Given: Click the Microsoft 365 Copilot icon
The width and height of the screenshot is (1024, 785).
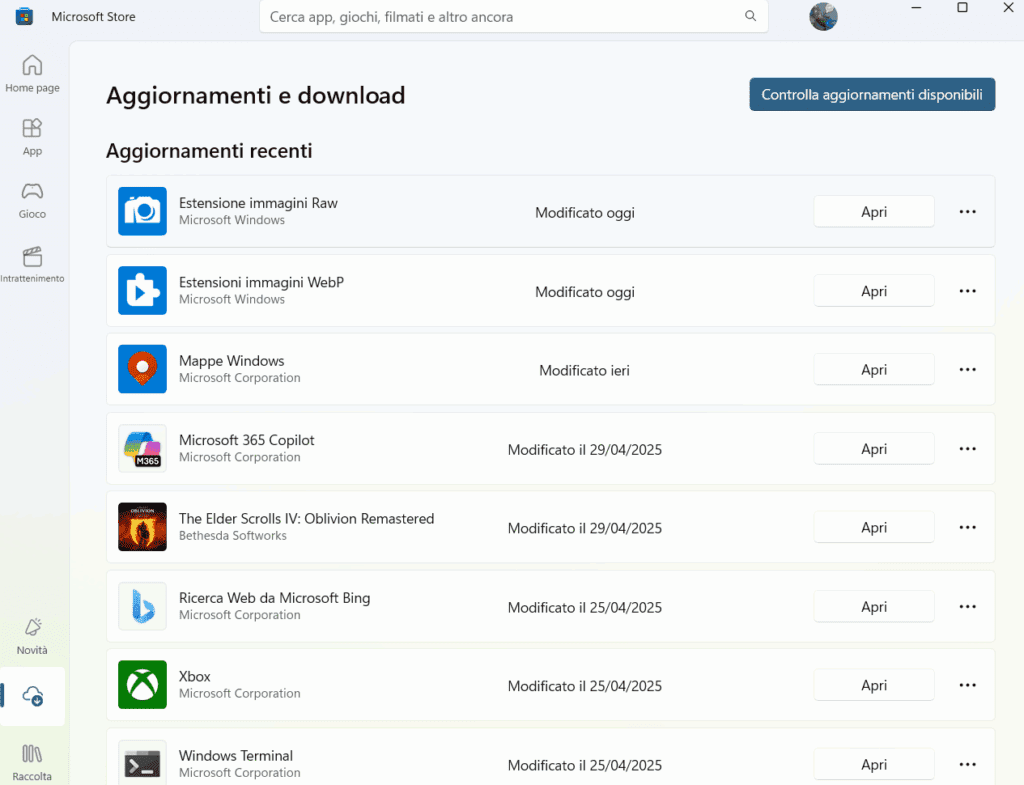Looking at the screenshot, I should tap(142, 448).
